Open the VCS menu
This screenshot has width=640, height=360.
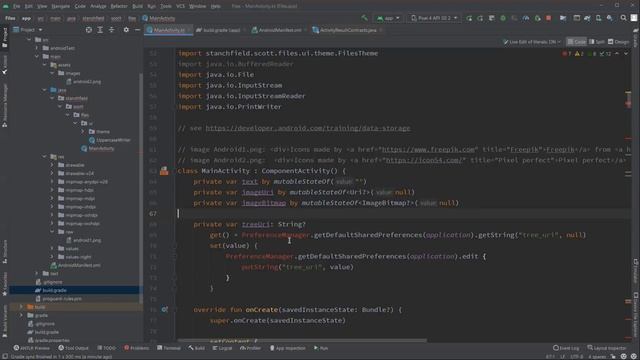coord(180,6)
